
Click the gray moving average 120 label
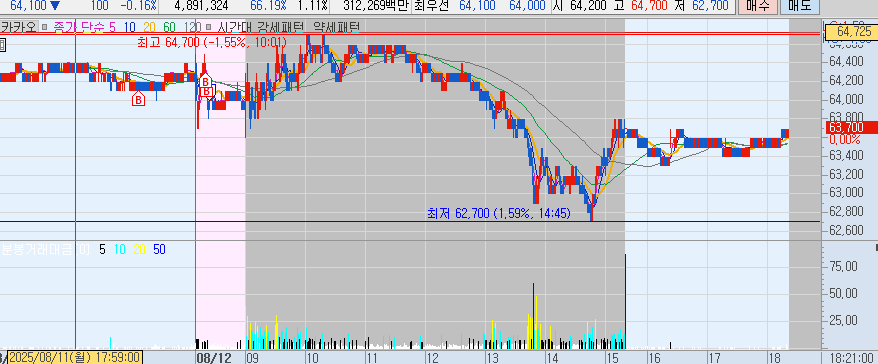(192, 26)
